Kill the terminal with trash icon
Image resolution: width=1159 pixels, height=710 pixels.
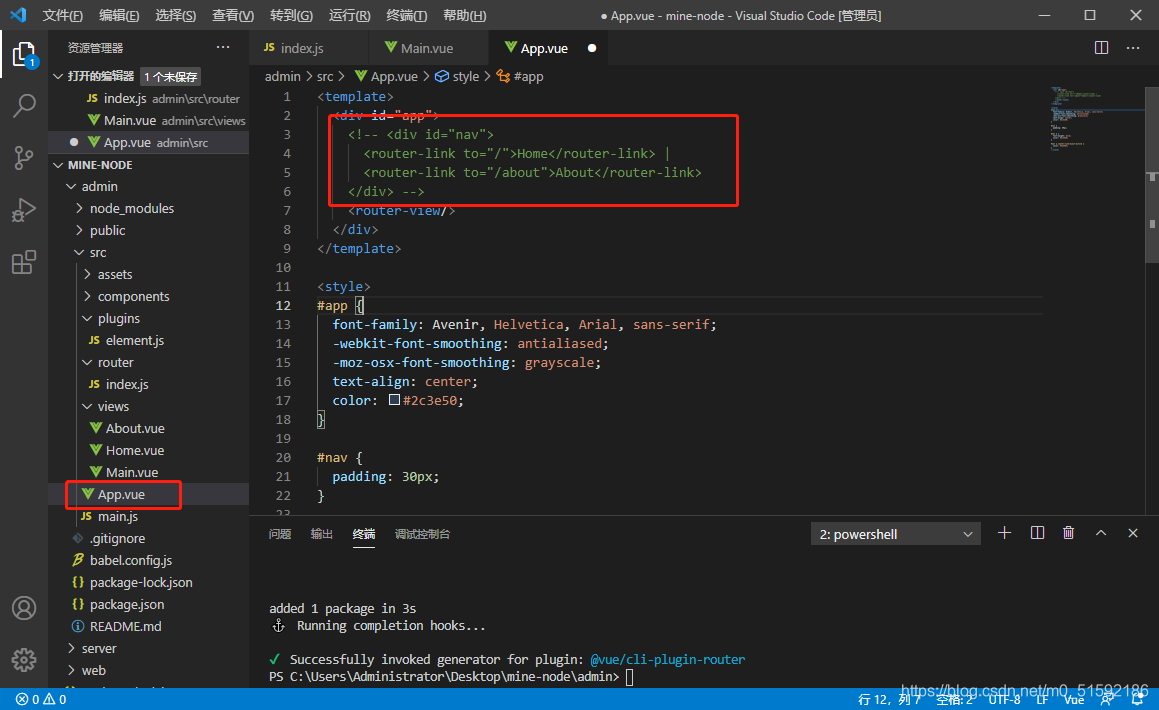(x=1068, y=534)
